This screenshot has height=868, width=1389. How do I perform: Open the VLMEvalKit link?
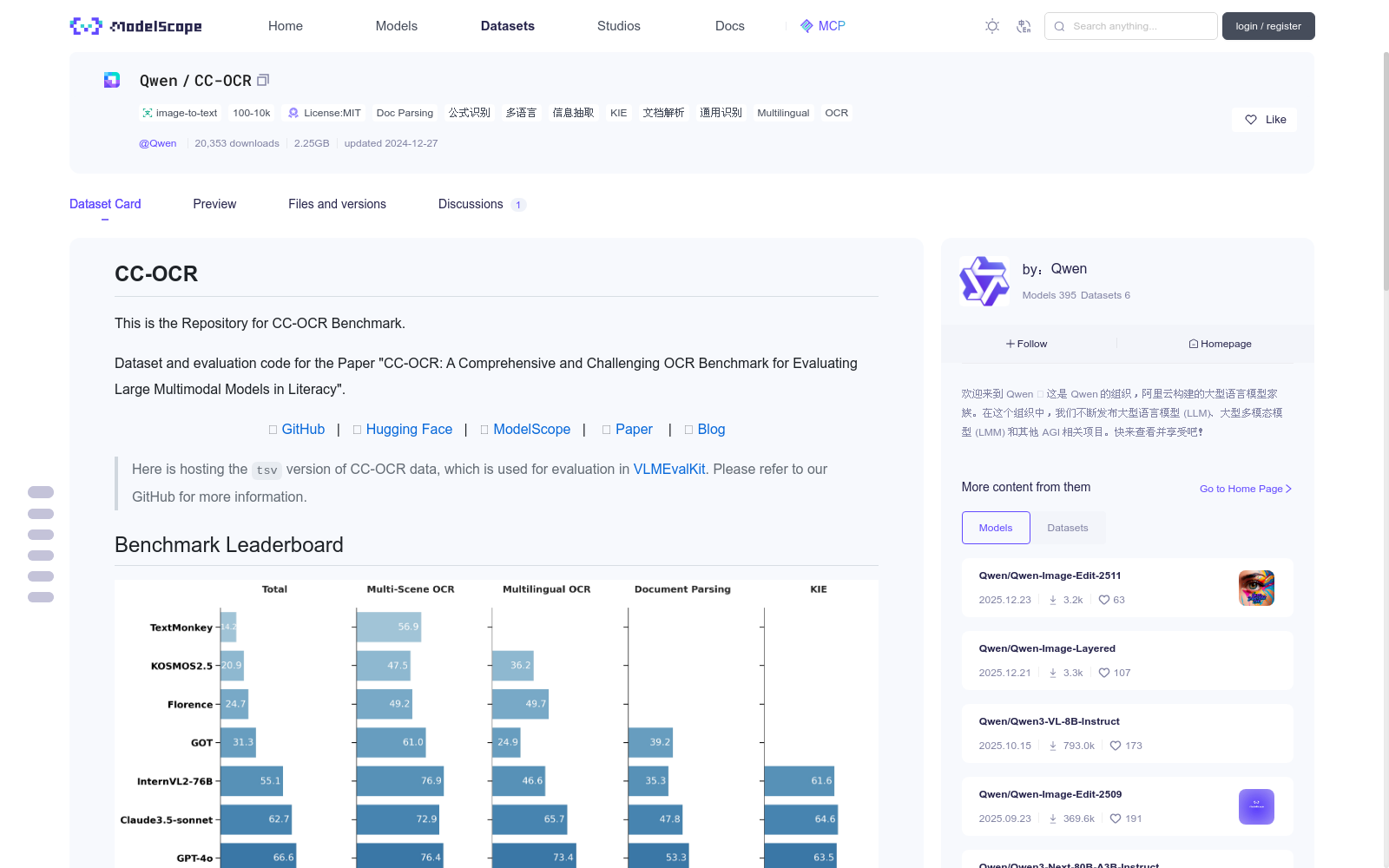pyautogui.click(x=669, y=469)
